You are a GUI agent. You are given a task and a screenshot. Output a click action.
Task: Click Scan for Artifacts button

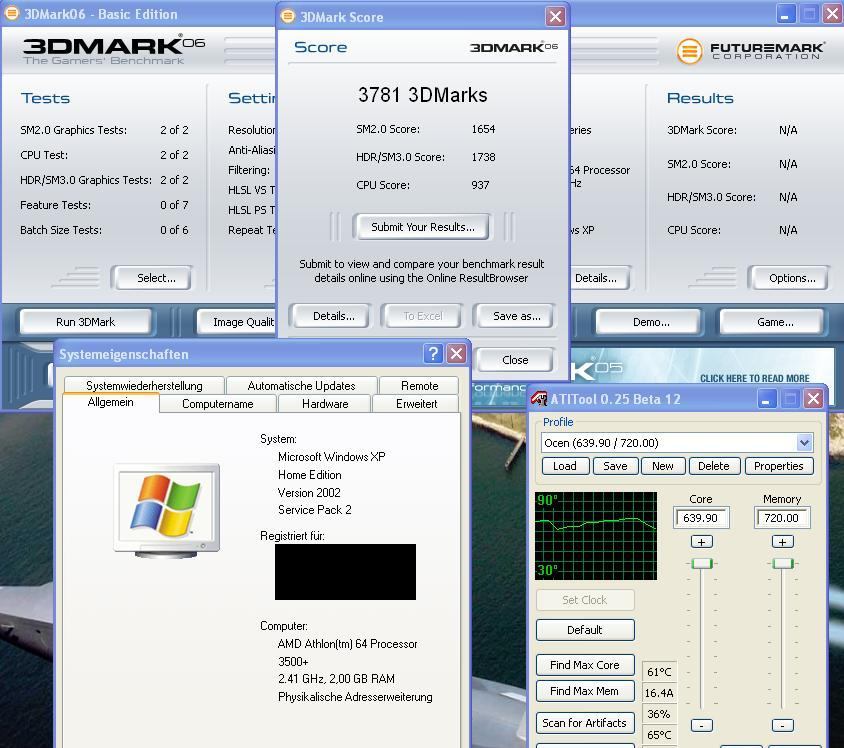click(x=585, y=723)
